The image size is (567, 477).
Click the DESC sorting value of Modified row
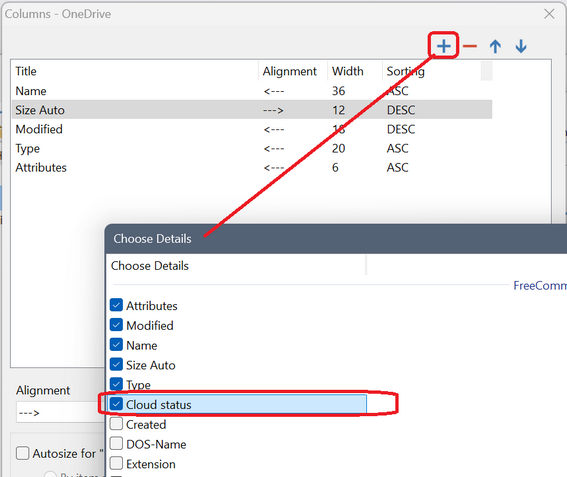[401, 129]
